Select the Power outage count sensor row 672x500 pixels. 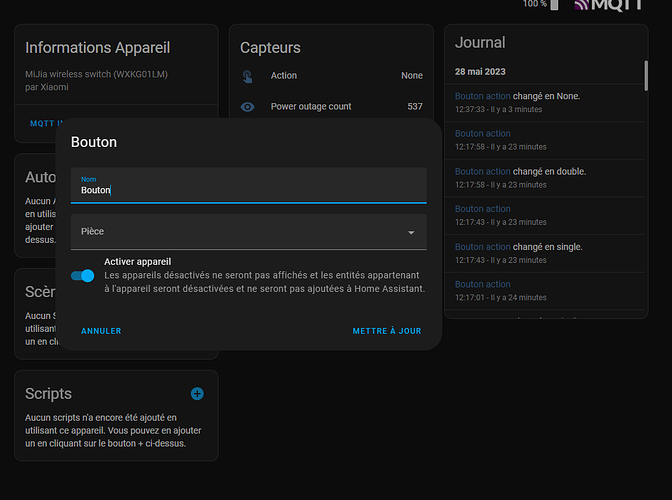pos(331,107)
